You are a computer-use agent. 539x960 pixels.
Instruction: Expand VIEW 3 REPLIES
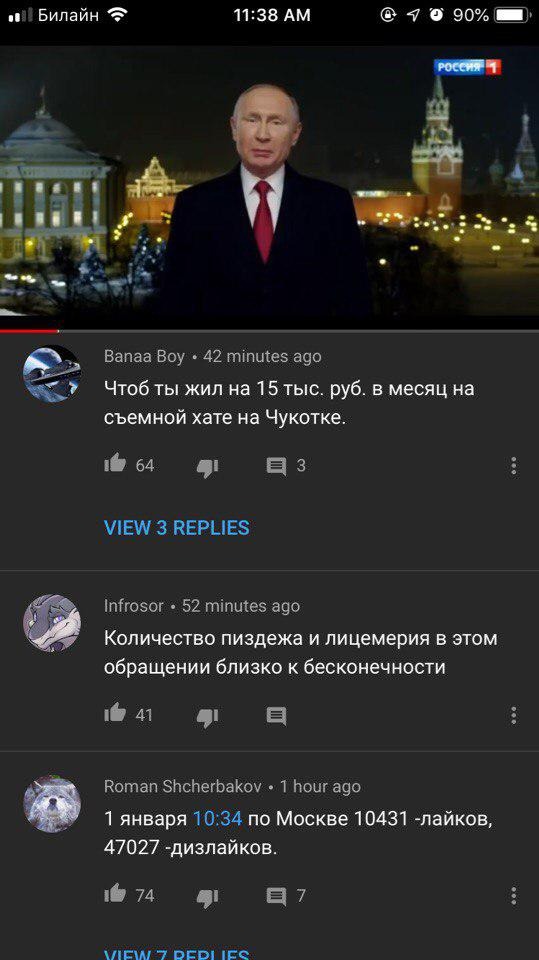tap(176, 528)
